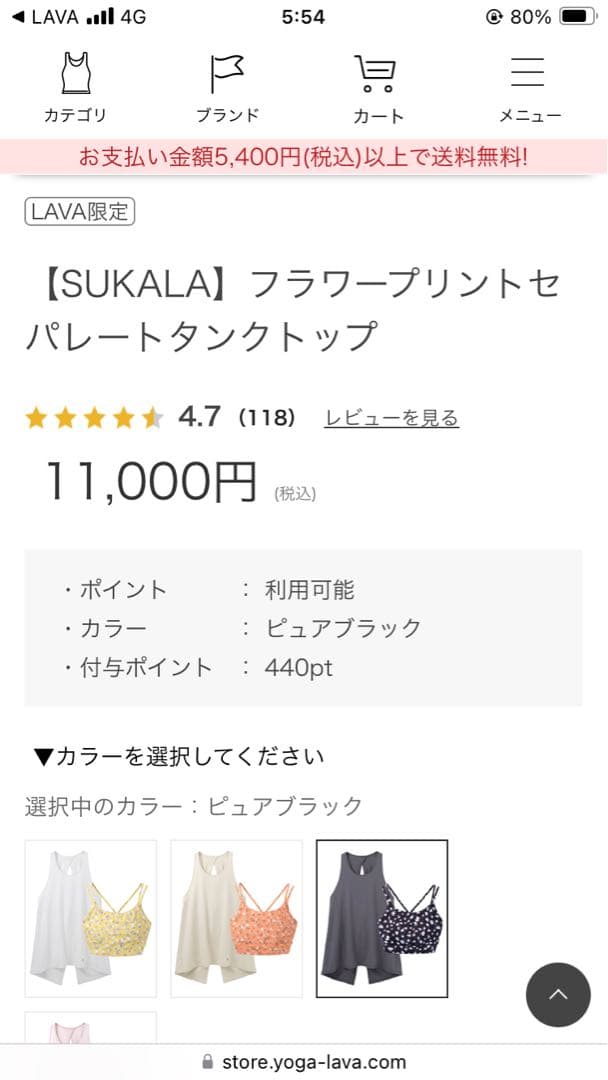Tap the star rating icons
Image resolution: width=608 pixels, height=1080 pixels.
[93, 418]
